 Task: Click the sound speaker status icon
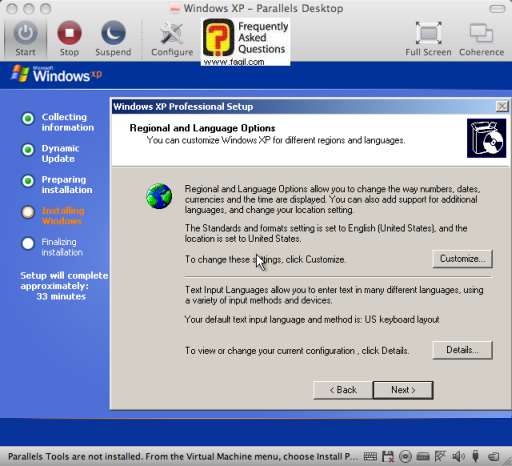pos(458,456)
